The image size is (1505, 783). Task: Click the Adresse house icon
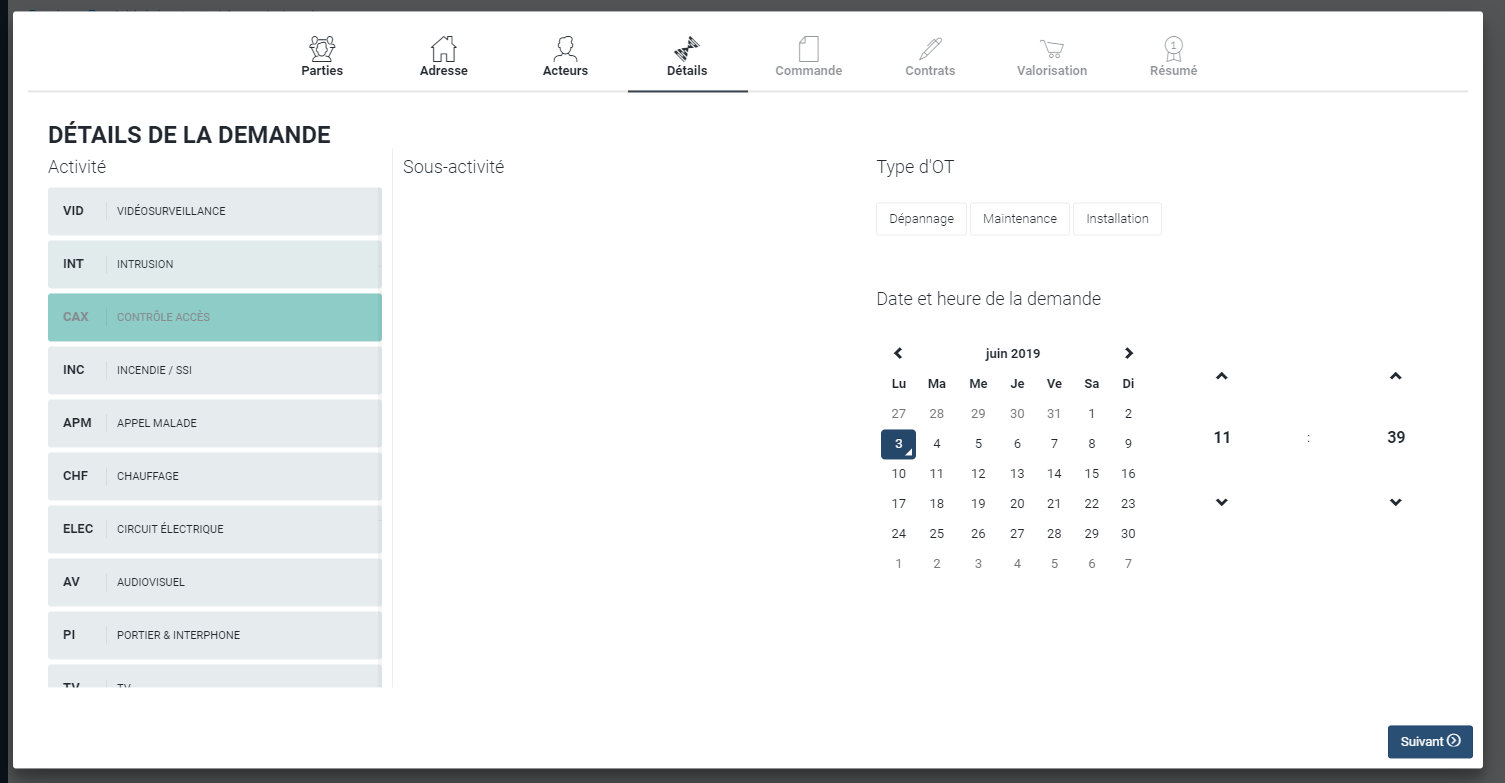[x=443, y=48]
